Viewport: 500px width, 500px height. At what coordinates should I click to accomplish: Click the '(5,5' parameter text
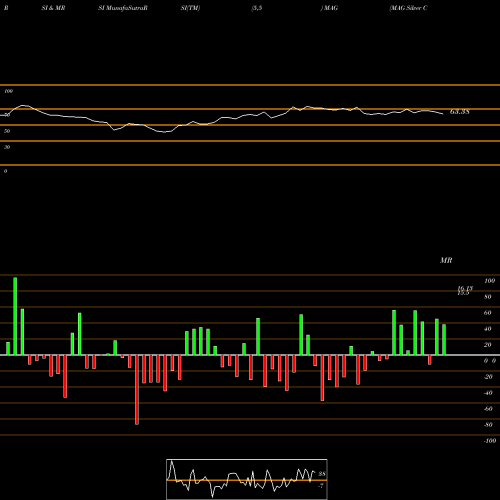tap(257, 8)
